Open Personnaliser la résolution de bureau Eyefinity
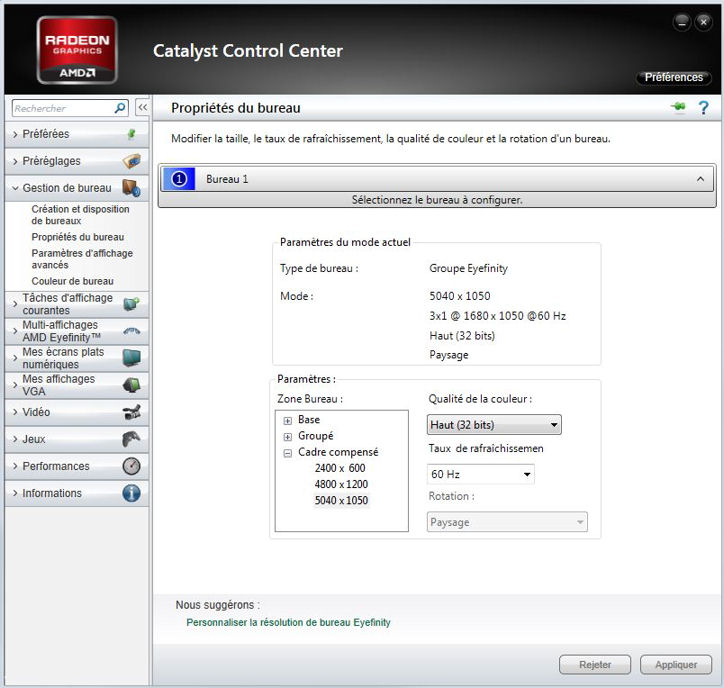724x688 pixels. pyautogui.click(x=288, y=622)
